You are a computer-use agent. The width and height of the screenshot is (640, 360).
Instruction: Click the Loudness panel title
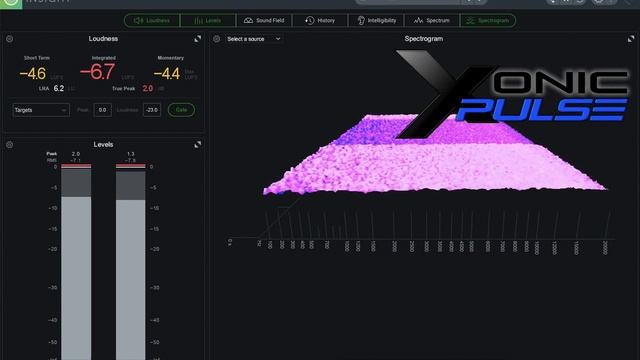(x=103, y=39)
